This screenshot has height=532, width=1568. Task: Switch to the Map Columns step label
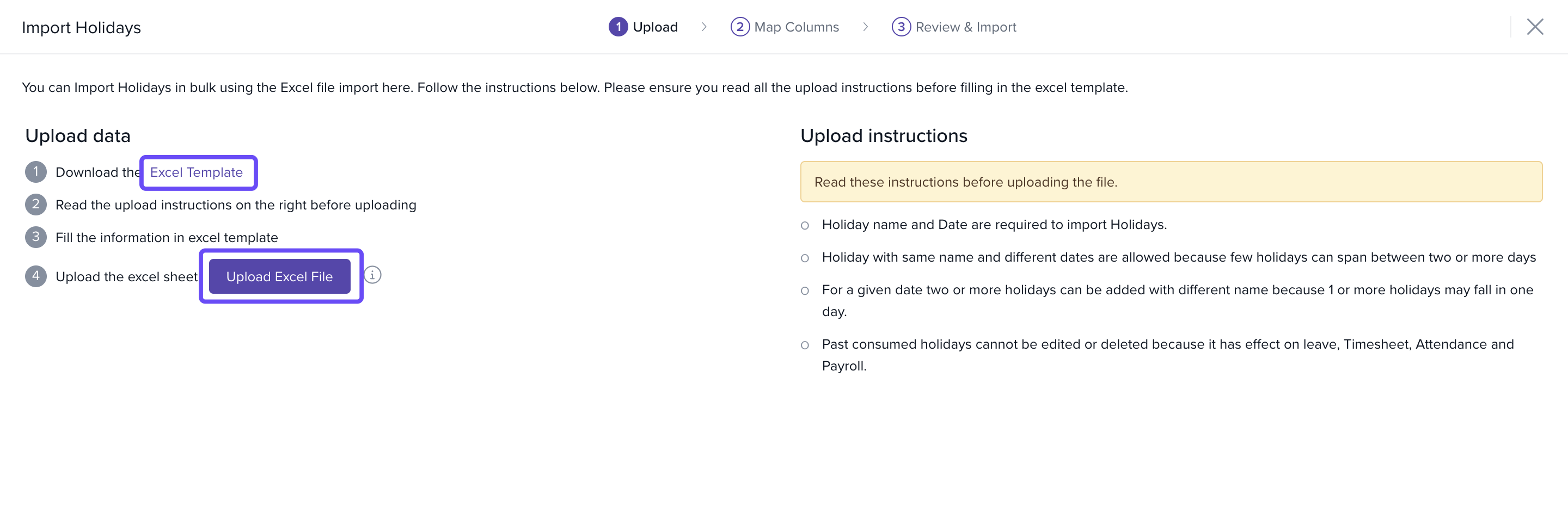(x=796, y=27)
